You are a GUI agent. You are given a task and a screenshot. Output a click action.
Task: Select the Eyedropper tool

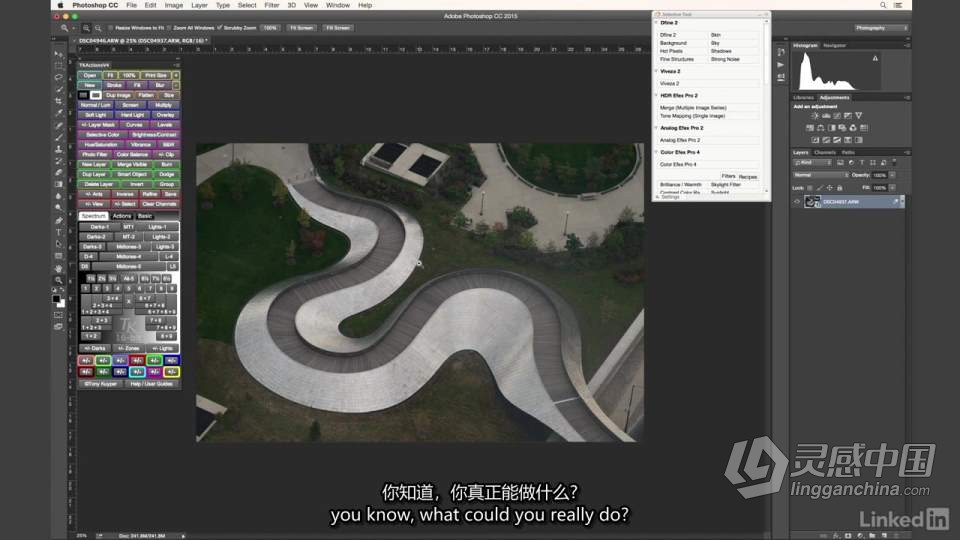click(59, 113)
